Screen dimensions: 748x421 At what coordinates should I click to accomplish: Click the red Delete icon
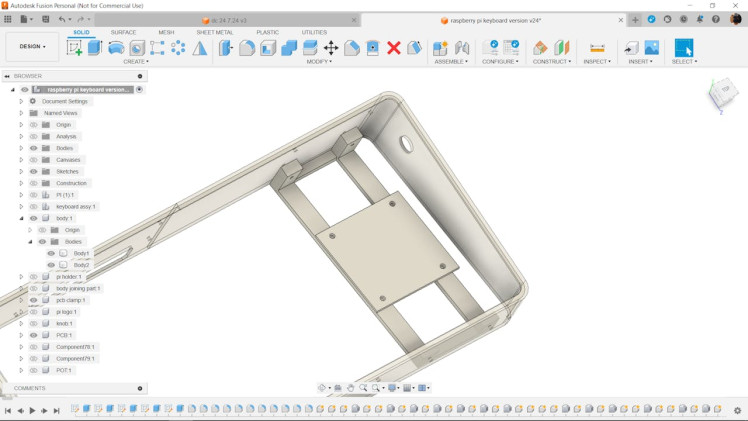pyautogui.click(x=394, y=48)
